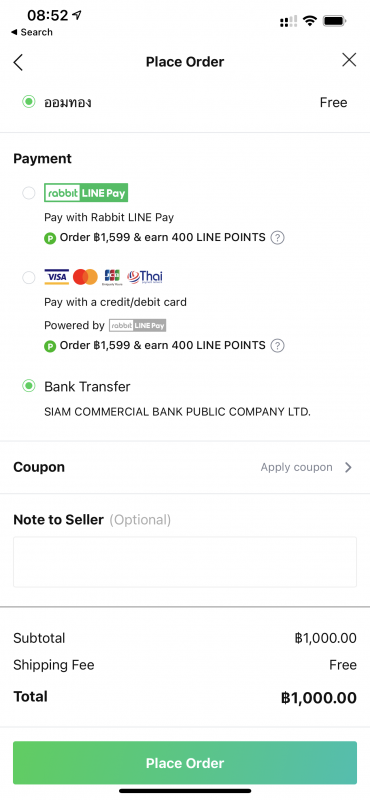The height and width of the screenshot is (800, 370).
Task: Open Apply coupon link
Action: 297,467
